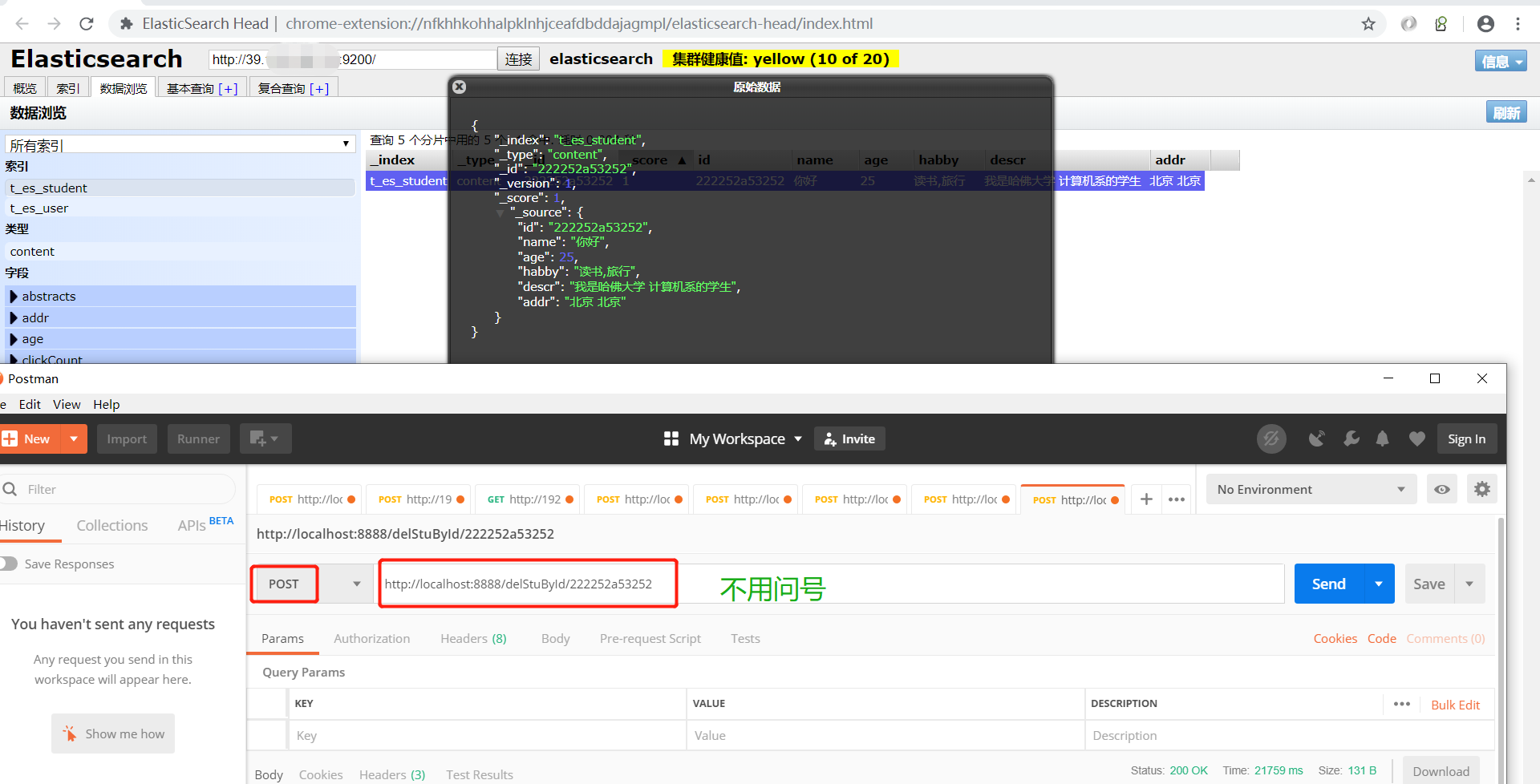
Task: Expand the Save button dropdown arrow
Action: coord(1469,584)
